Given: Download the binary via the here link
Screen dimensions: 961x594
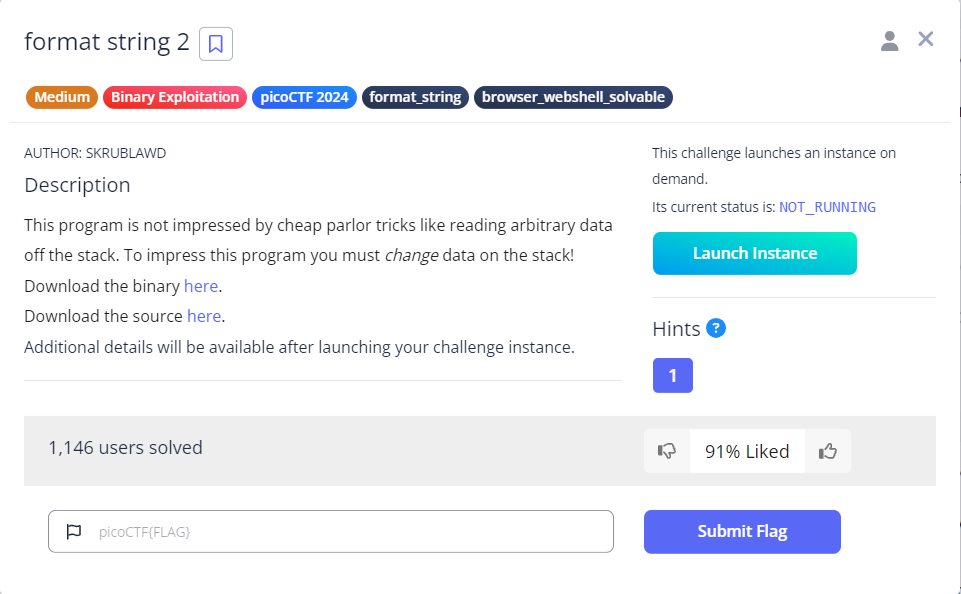Looking at the screenshot, I should [x=201, y=286].
